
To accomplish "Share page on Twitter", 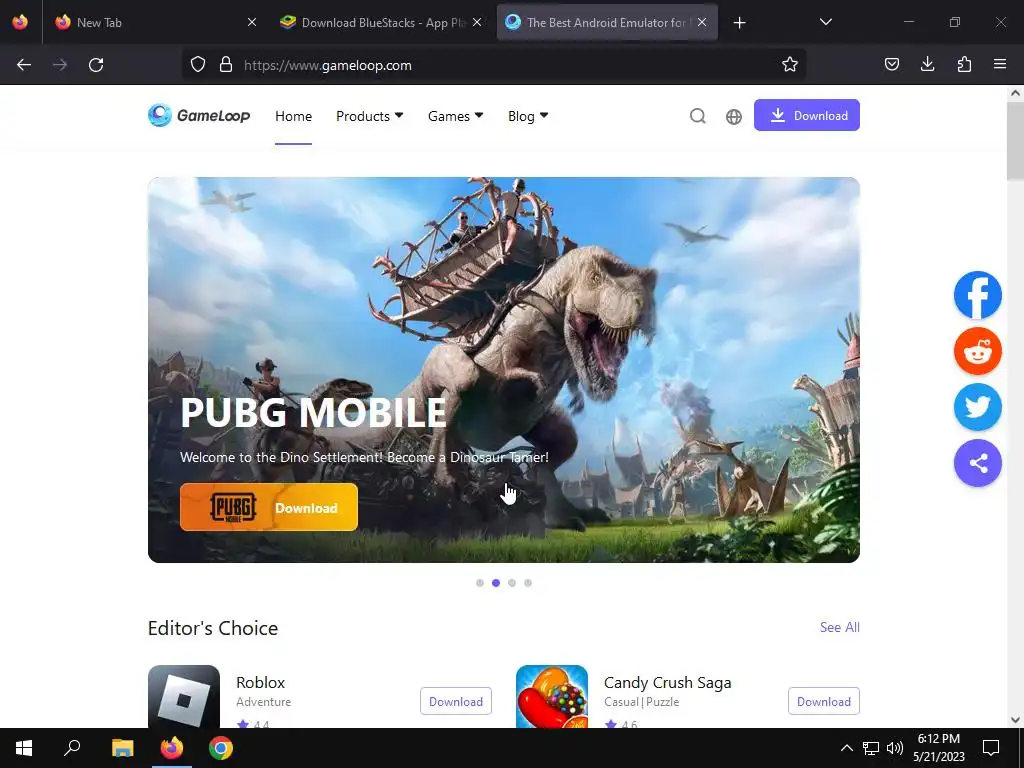I will coord(978,407).
